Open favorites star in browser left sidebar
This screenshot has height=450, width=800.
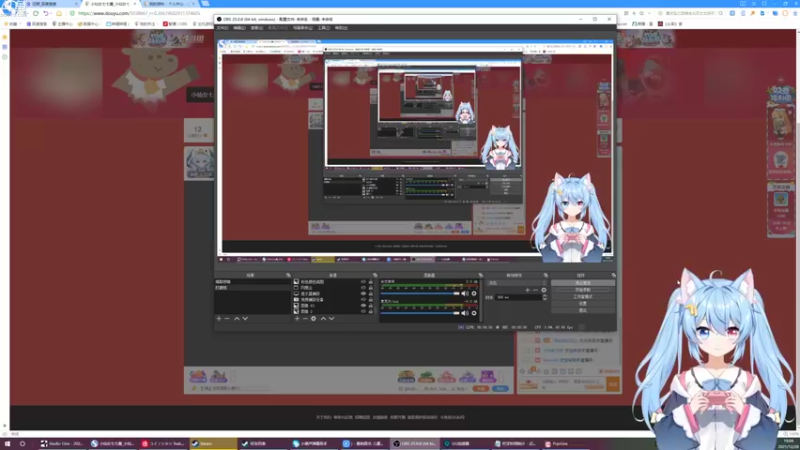click(x=5, y=37)
